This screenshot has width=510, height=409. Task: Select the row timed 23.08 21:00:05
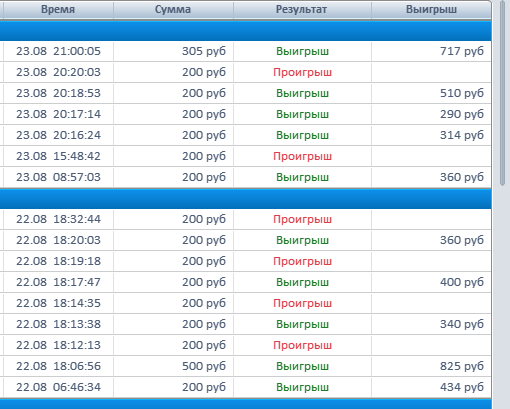[245, 51]
